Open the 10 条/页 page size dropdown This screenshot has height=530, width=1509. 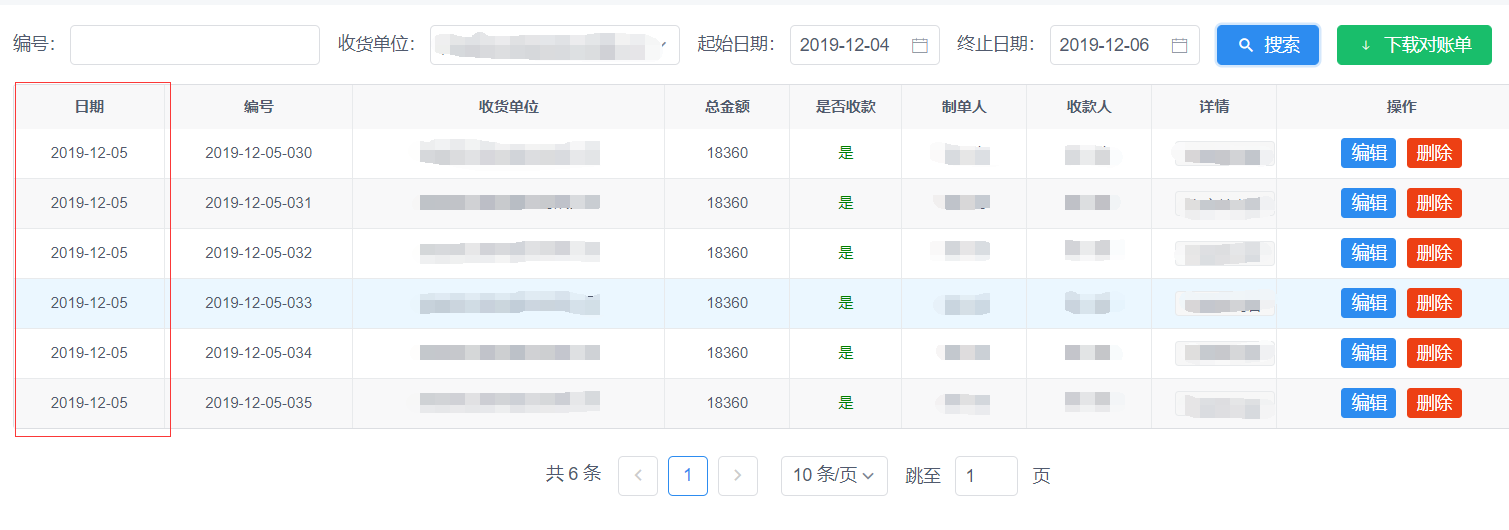[x=834, y=476]
